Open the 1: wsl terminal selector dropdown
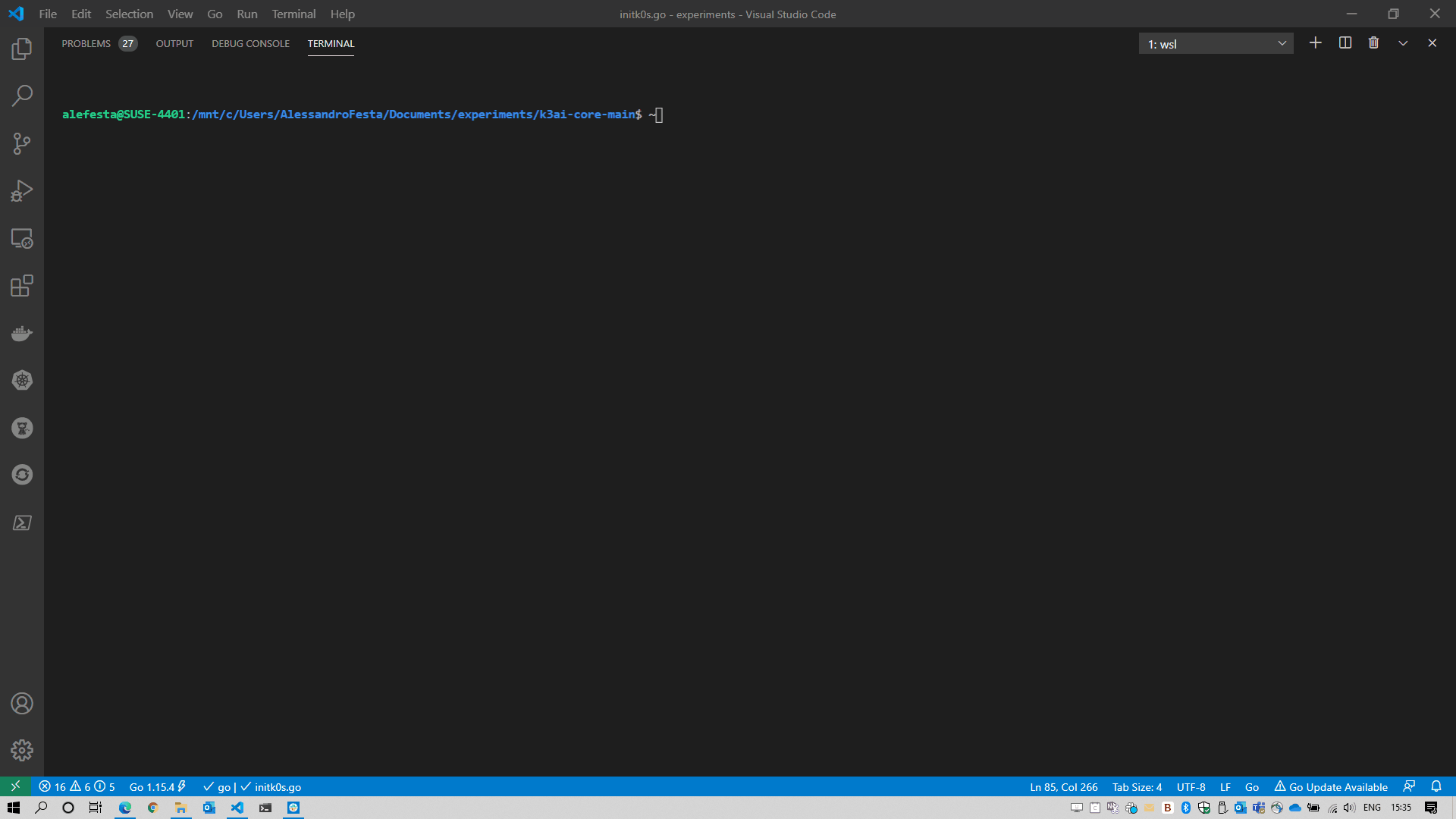The height and width of the screenshot is (819, 1456). tap(1216, 44)
